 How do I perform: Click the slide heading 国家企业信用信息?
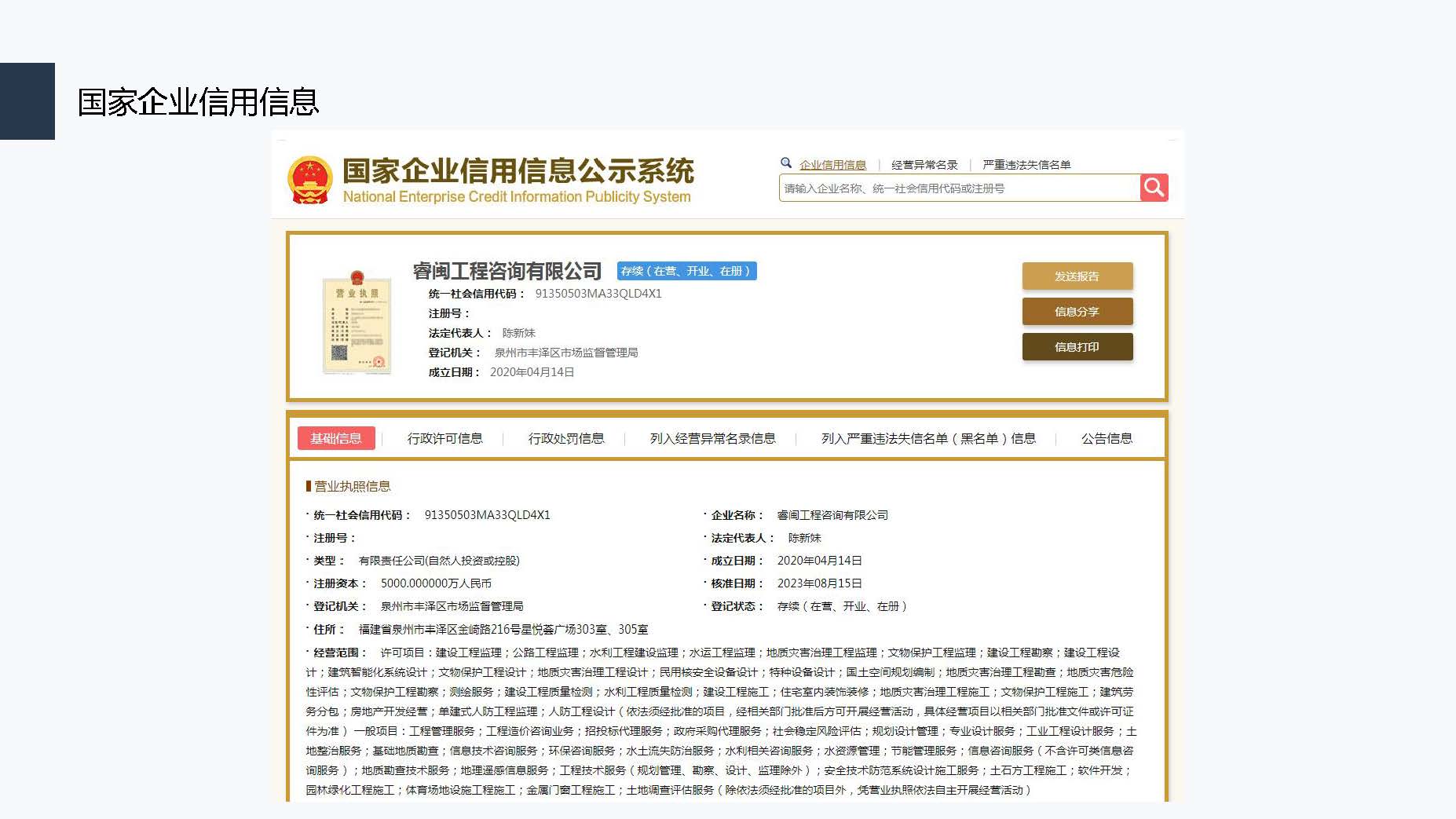[x=198, y=102]
